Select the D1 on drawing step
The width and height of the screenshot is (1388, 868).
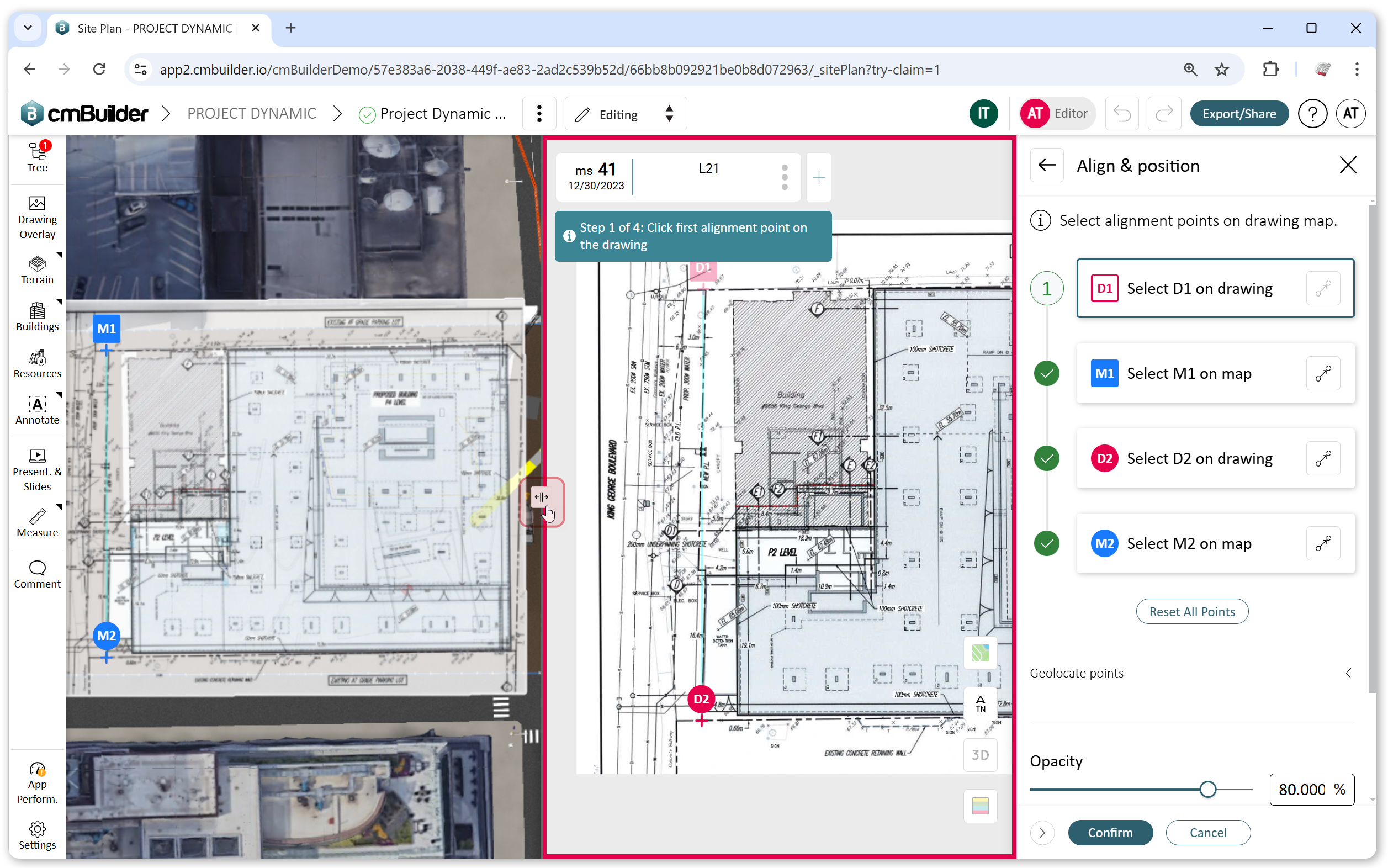click(x=1215, y=288)
